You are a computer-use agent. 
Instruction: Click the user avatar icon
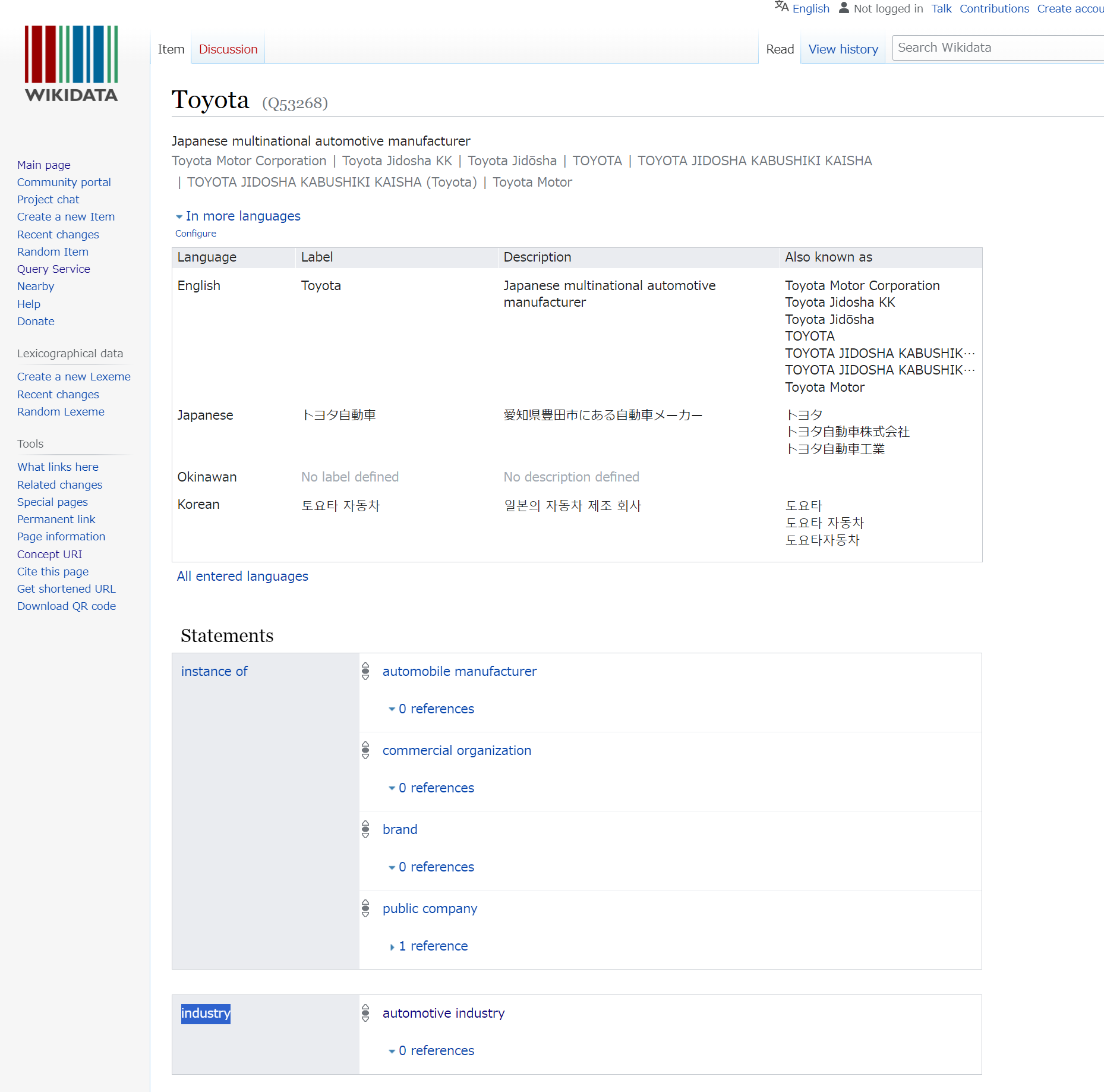pos(844,8)
